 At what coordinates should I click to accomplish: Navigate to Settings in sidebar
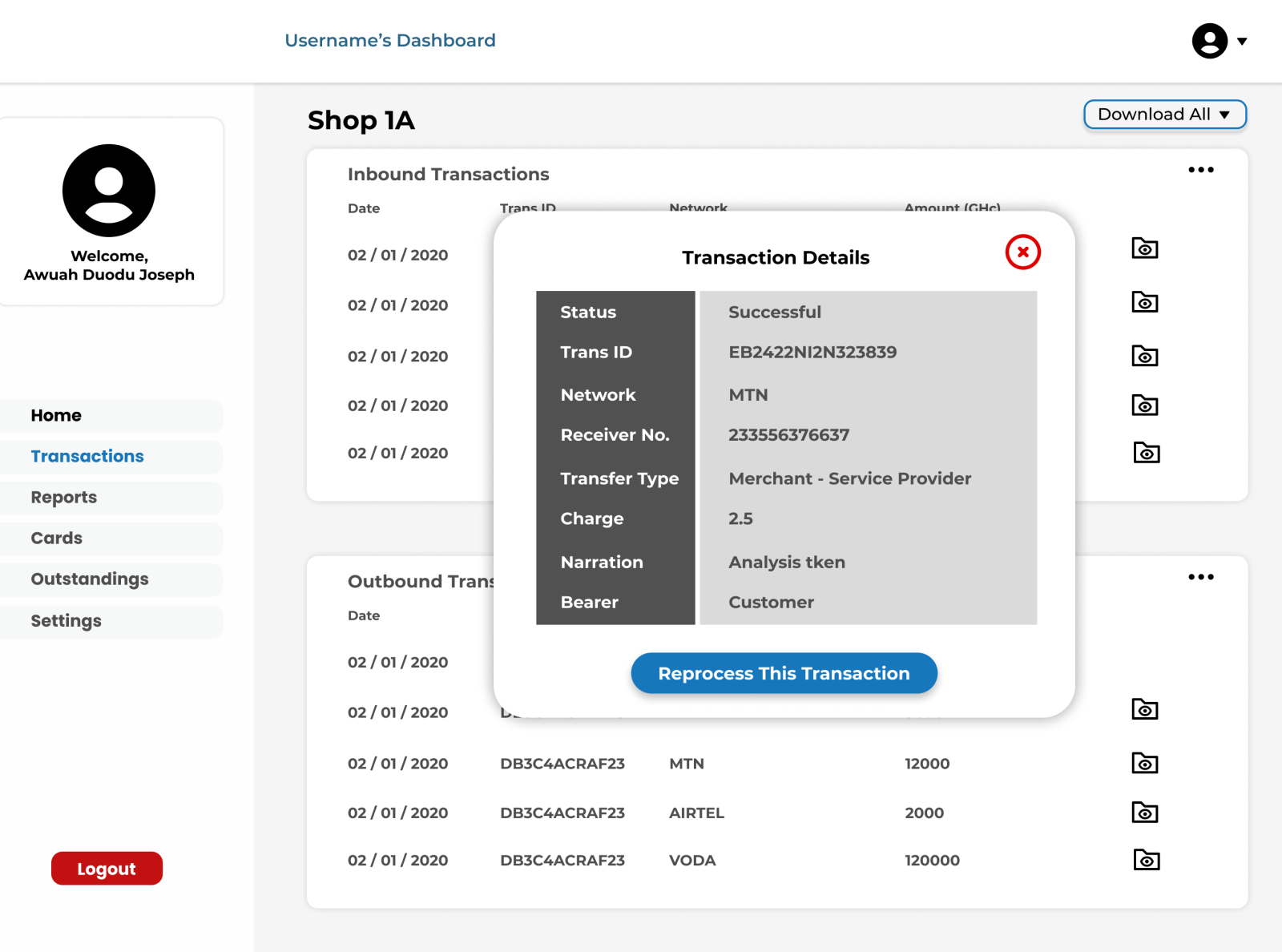tap(66, 620)
